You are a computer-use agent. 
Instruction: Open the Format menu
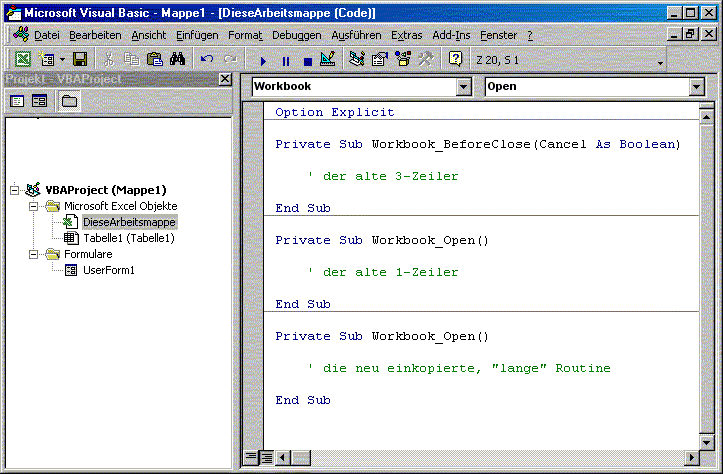[245, 35]
